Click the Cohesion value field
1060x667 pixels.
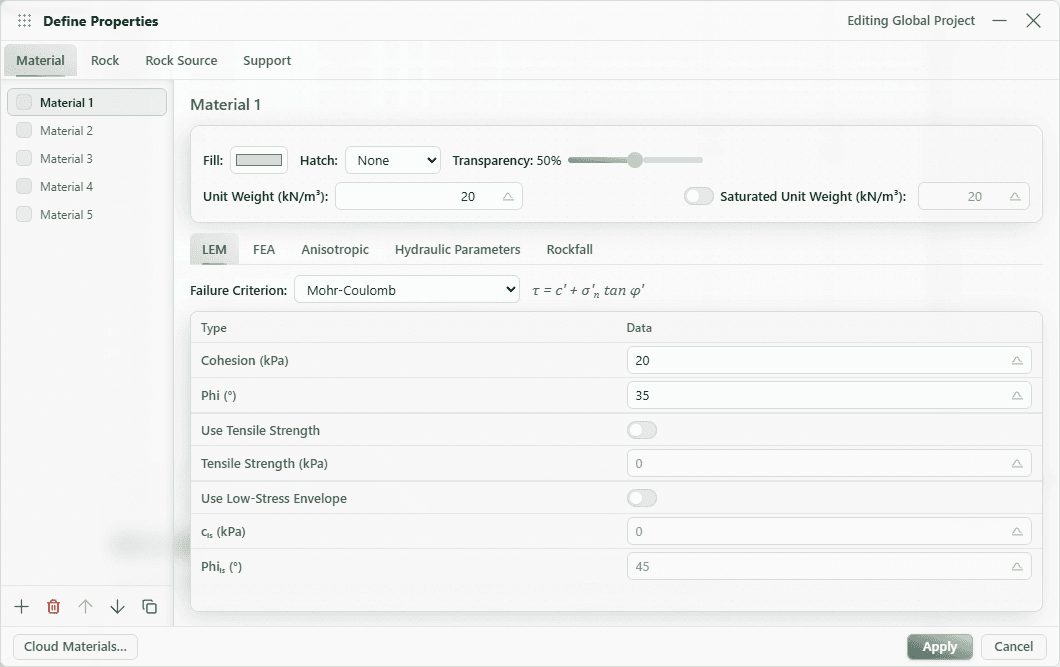tap(829, 361)
